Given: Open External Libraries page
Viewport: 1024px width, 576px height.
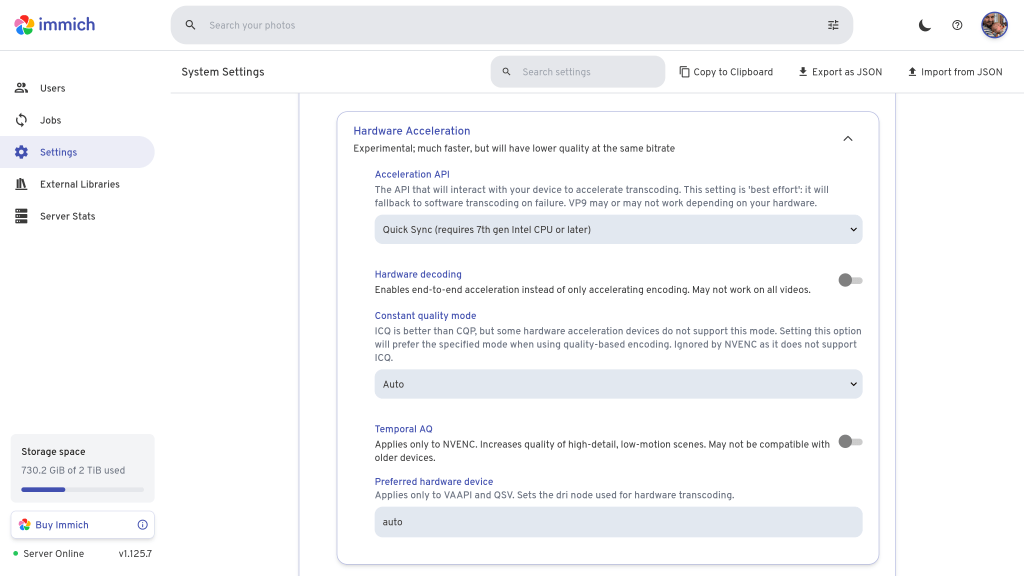Looking at the screenshot, I should coord(79,184).
